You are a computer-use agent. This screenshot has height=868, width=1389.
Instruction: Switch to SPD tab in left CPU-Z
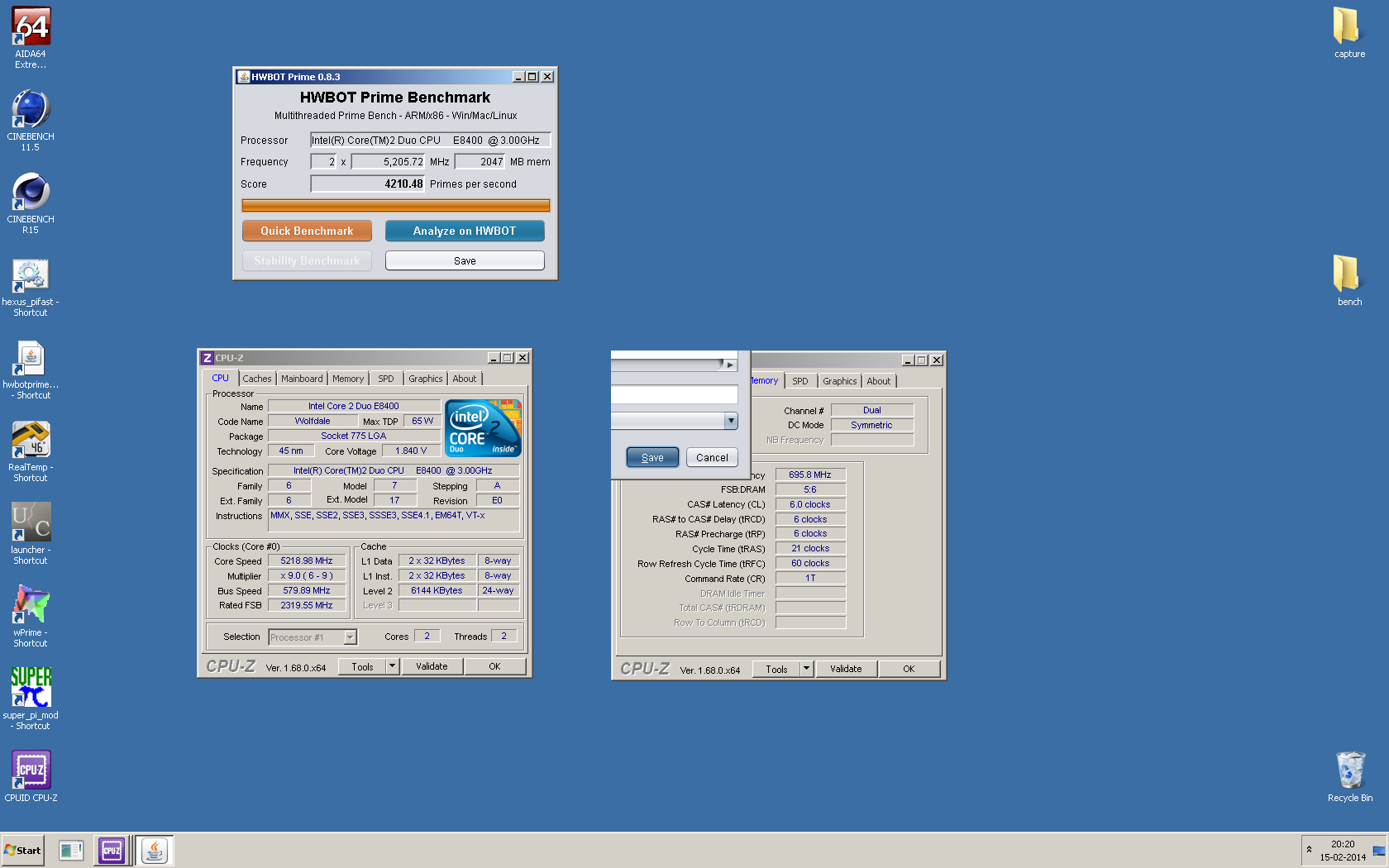click(386, 379)
